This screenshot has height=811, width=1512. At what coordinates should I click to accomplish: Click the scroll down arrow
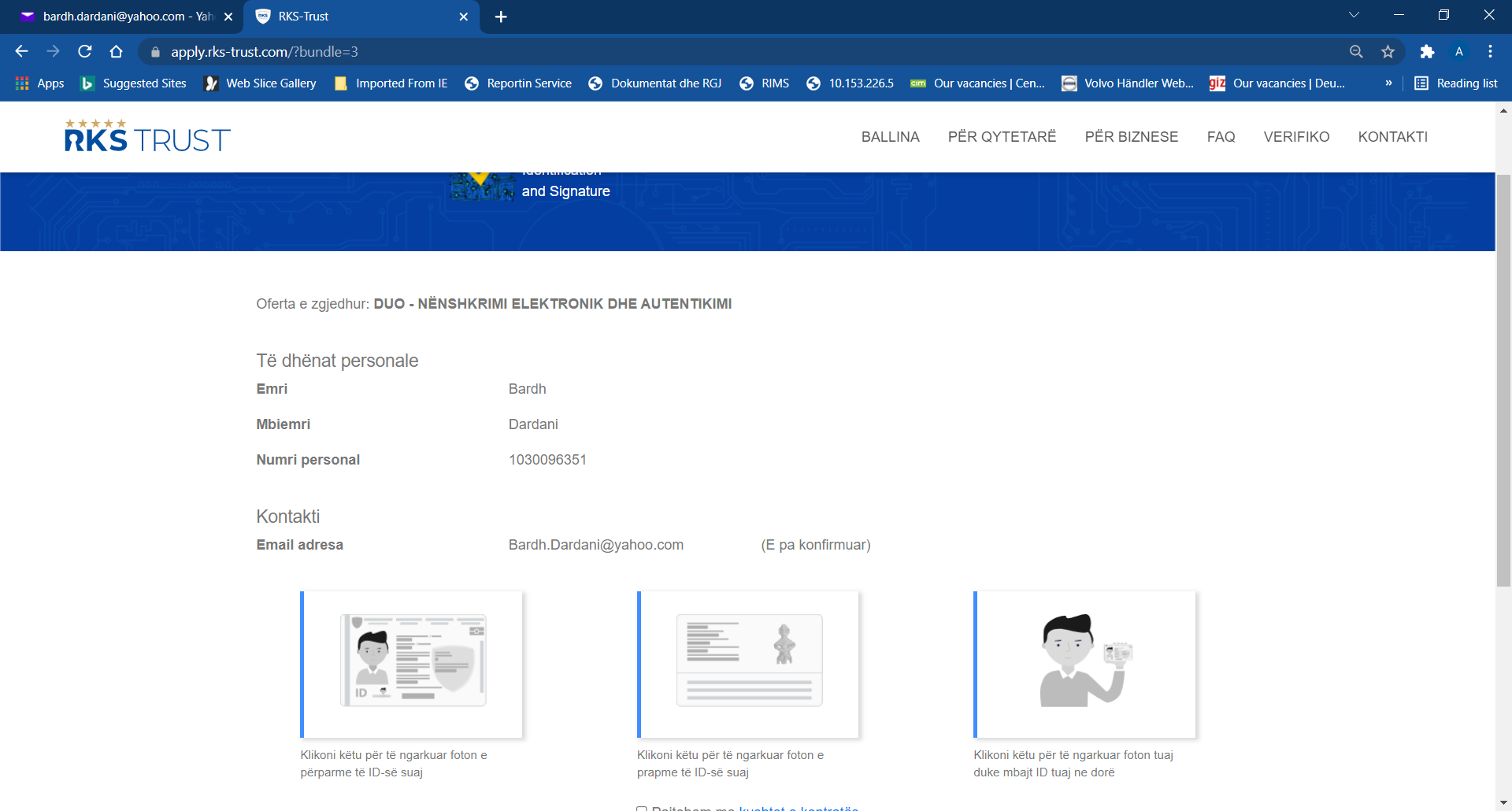[x=1503, y=803]
